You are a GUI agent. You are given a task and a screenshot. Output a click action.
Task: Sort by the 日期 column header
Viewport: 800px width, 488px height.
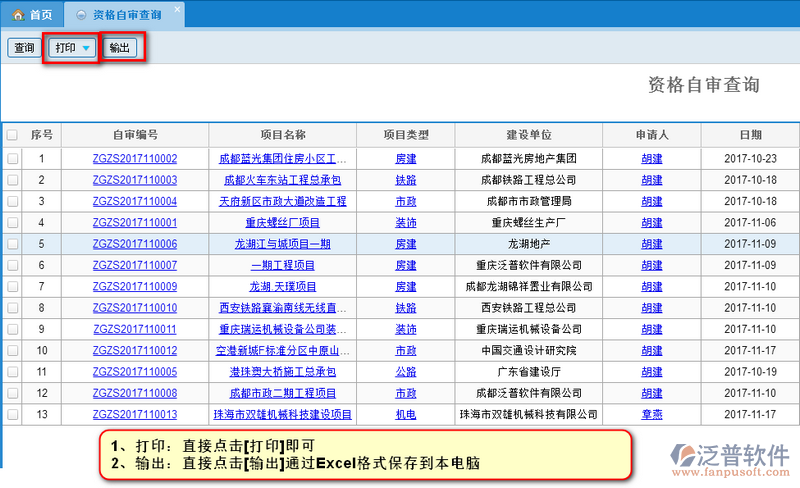click(x=750, y=135)
